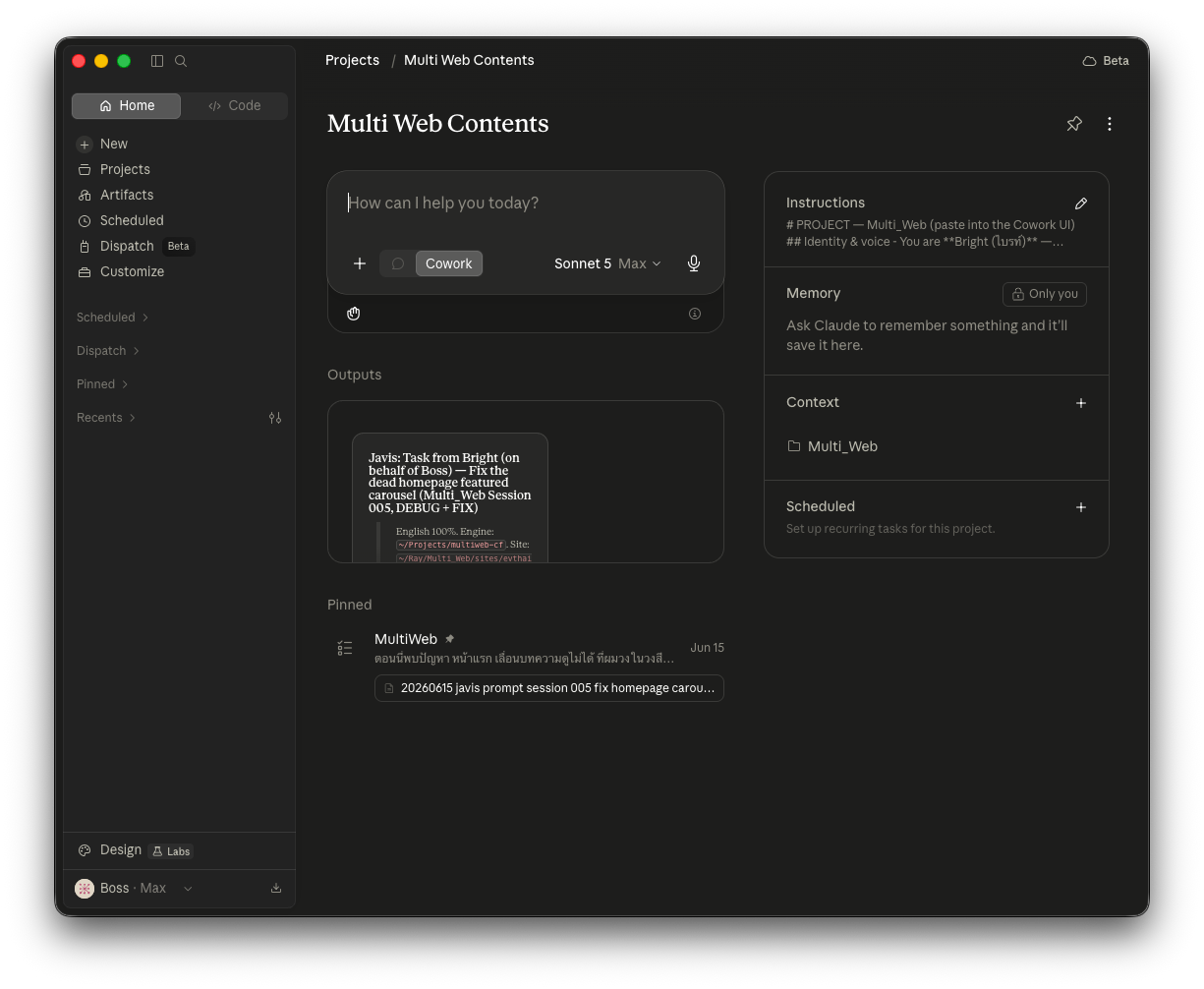Click the pin icon next to the MultiWeb title
The image size is (1204, 989).
click(x=450, y=639)
